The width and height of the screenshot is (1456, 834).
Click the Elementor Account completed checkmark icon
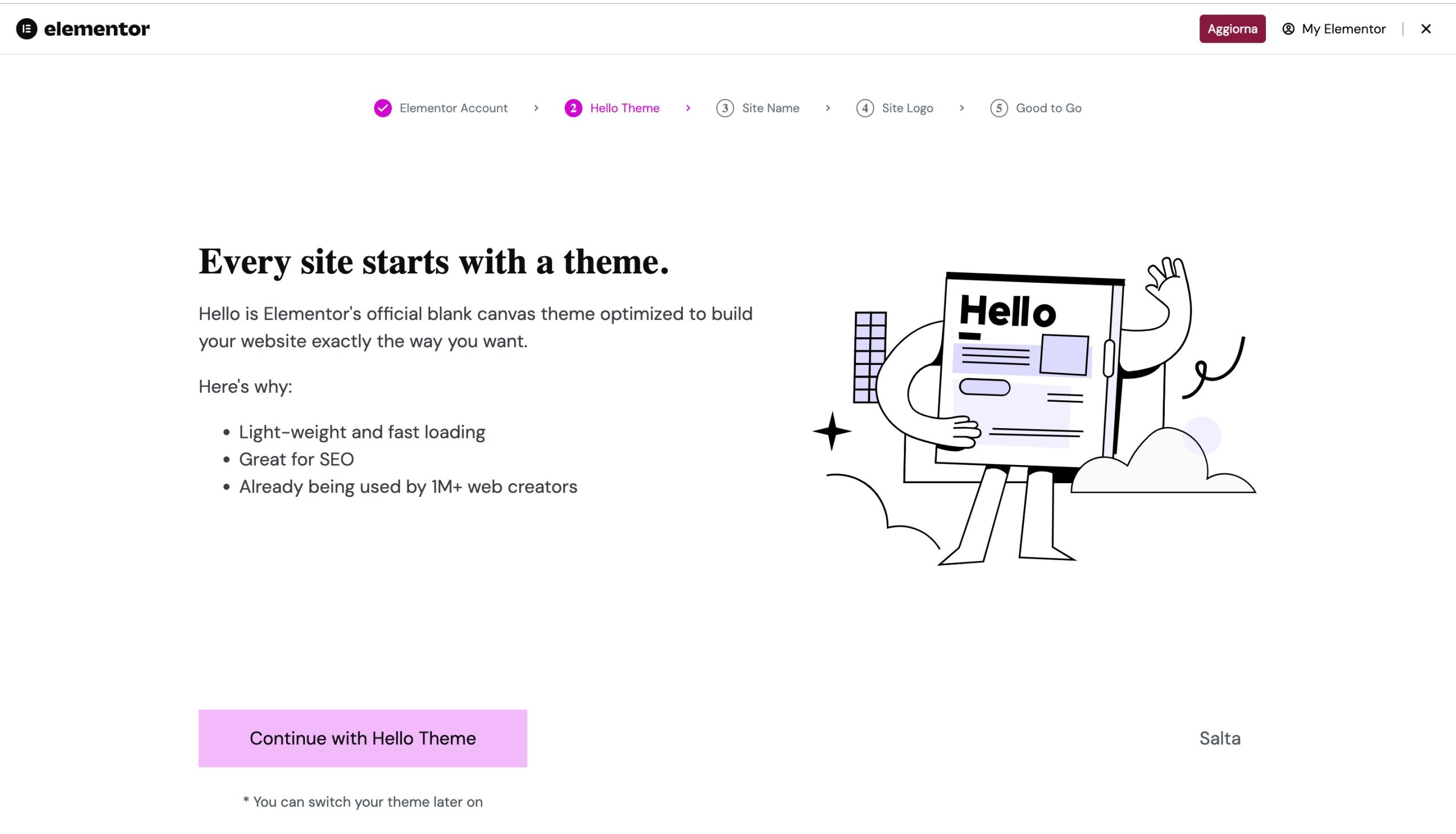point(383,108)
